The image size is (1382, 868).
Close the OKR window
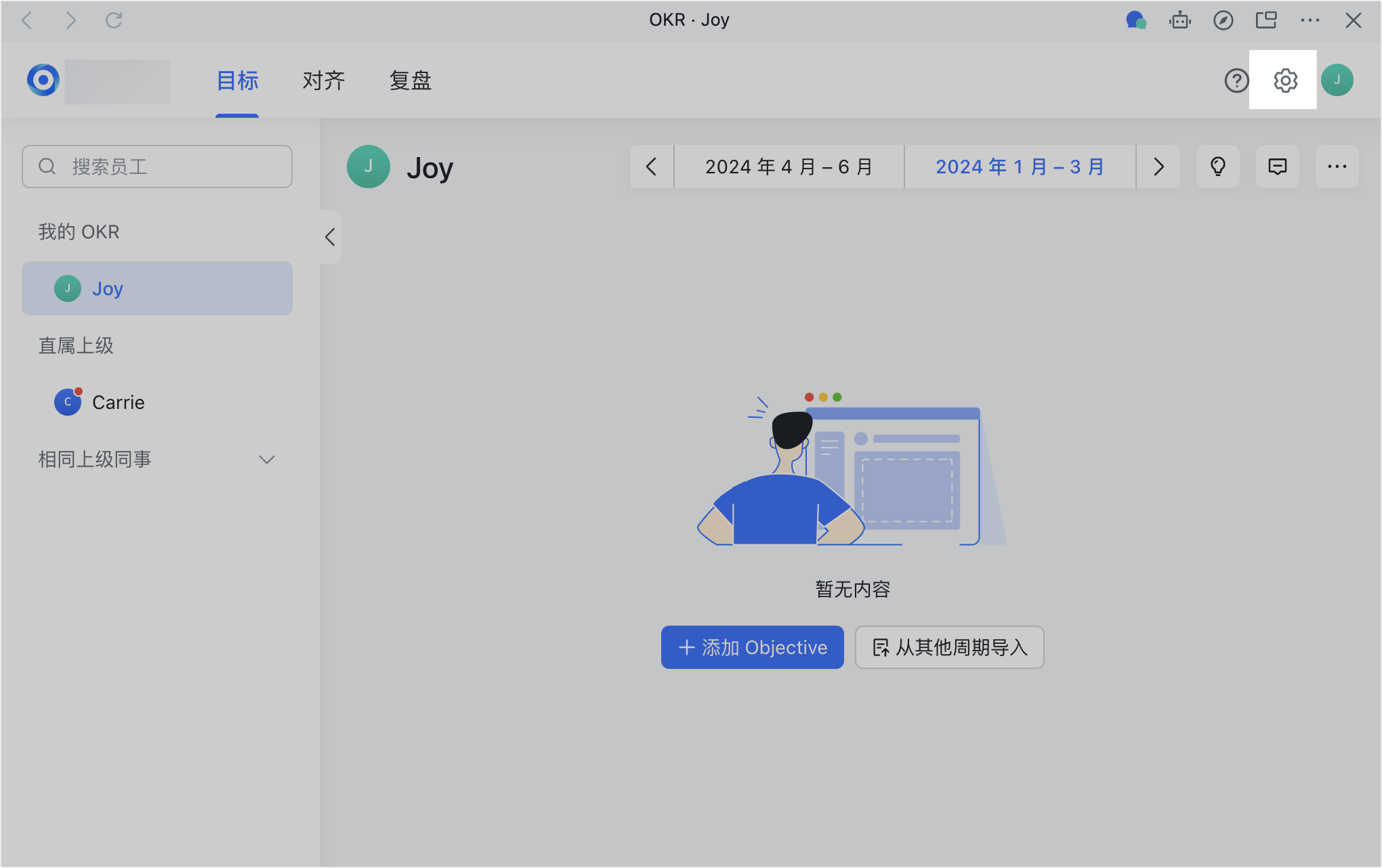1353,20
